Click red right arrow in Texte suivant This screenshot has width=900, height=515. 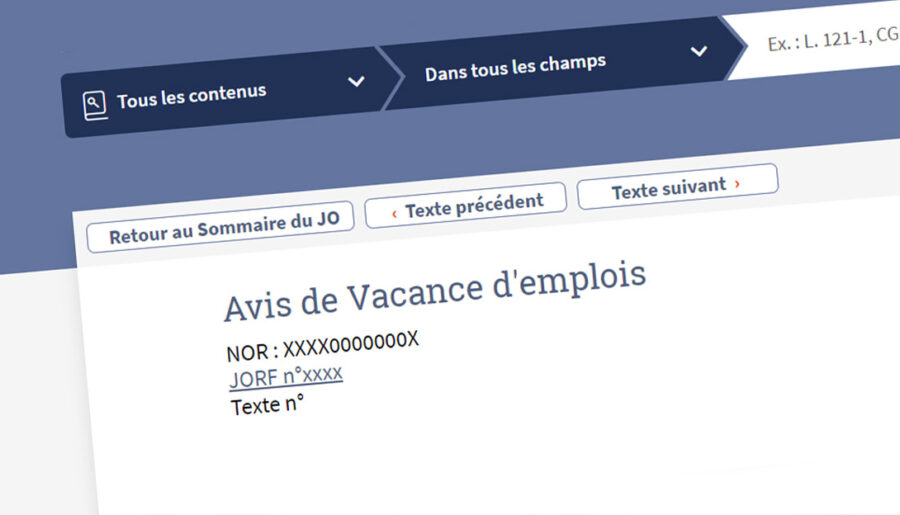point(737,184)
